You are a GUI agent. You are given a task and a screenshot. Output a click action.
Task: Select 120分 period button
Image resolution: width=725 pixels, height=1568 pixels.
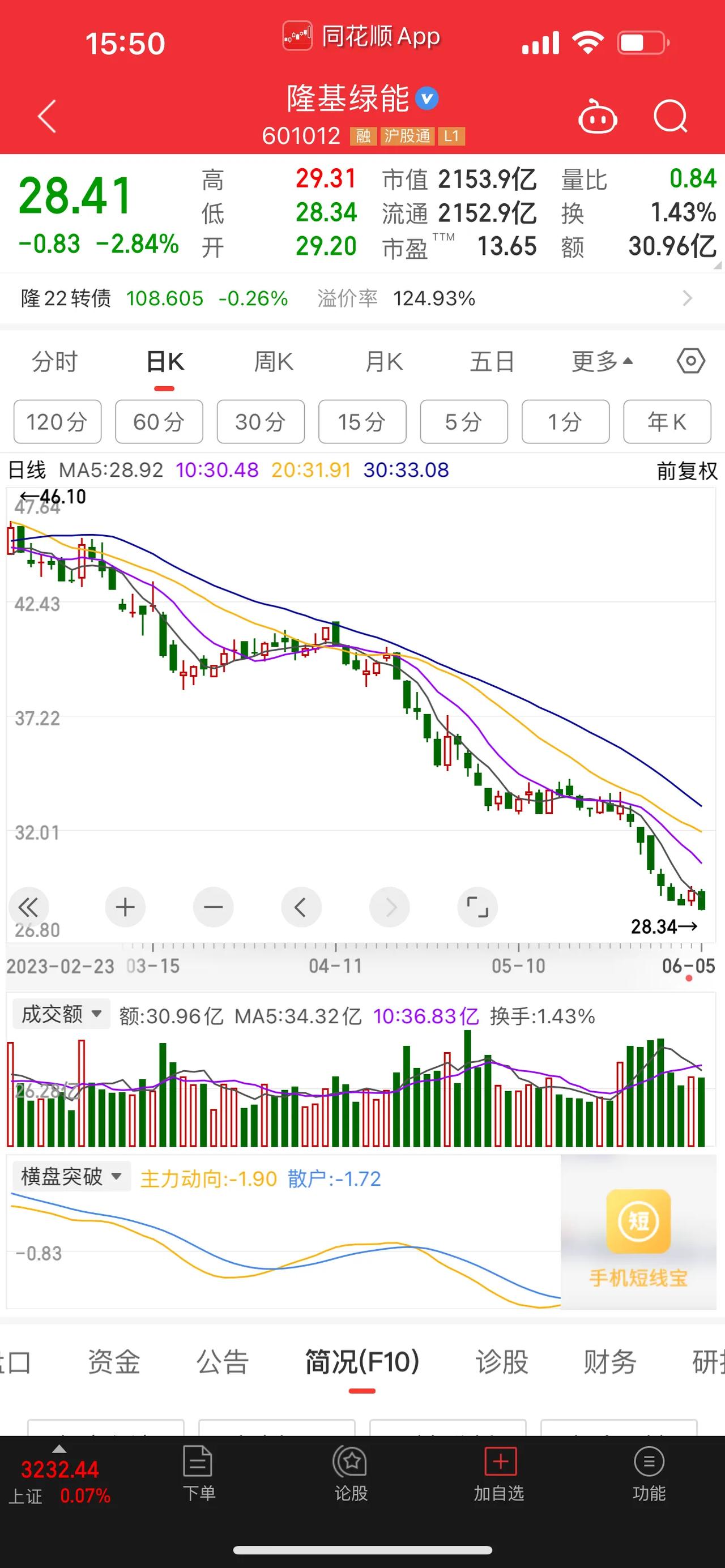tap(57, 421)
